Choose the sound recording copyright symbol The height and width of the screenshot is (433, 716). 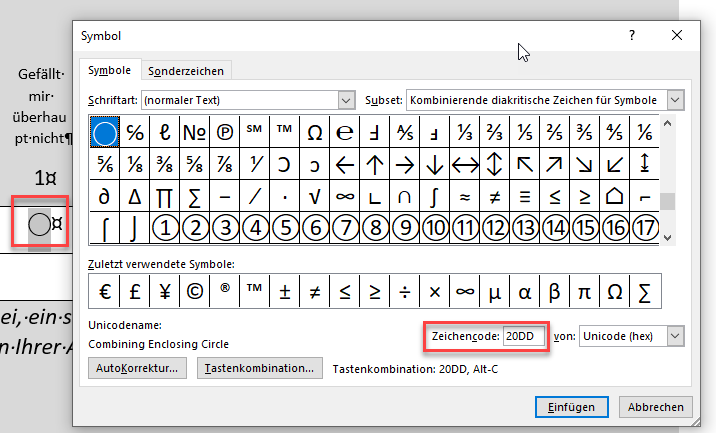225,132
